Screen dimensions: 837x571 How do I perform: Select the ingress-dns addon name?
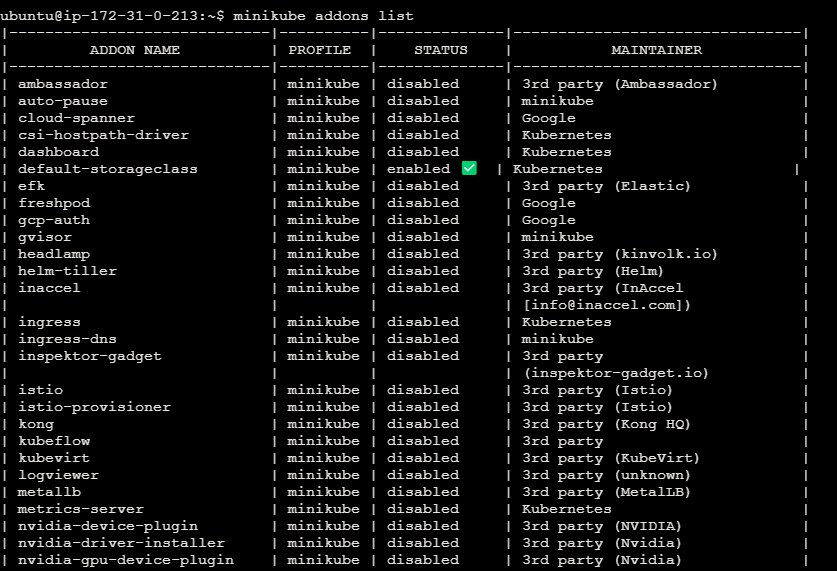tap(67, 339)
